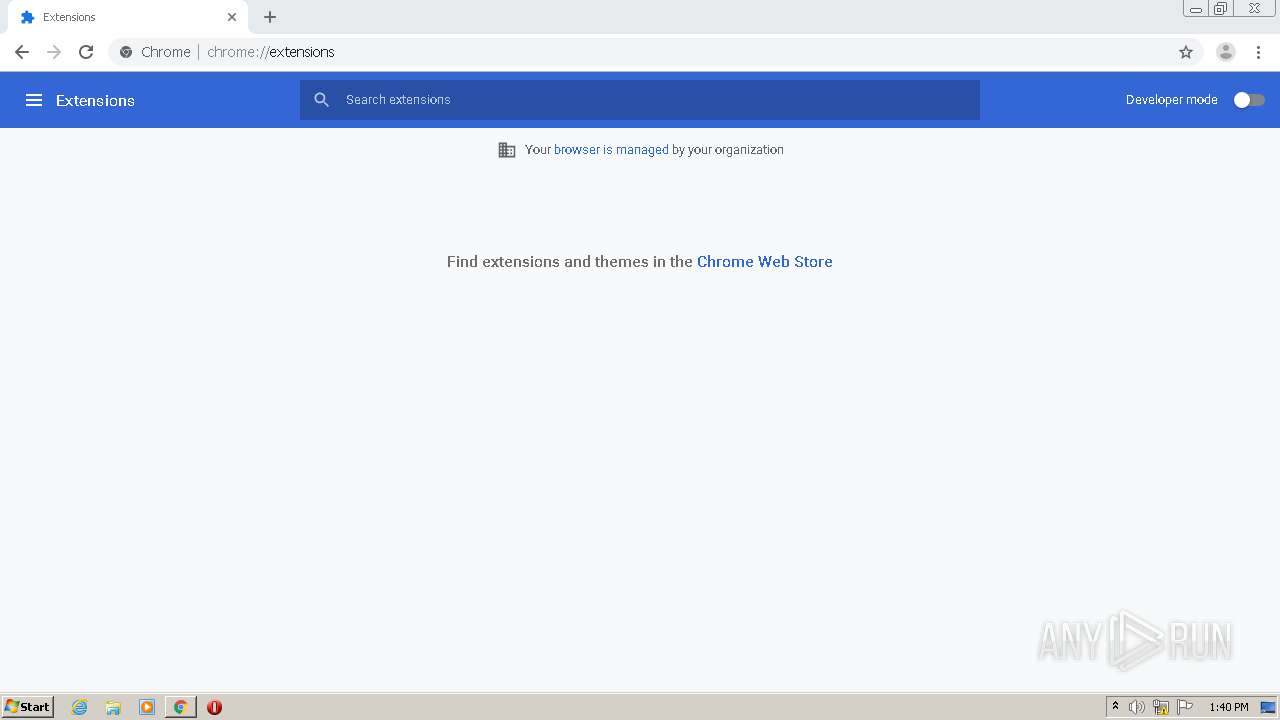Image resolution: width=1280 pixels, height=720 pixels.
Task: Click the Show desktop tray button
Action: [1269, 707]
